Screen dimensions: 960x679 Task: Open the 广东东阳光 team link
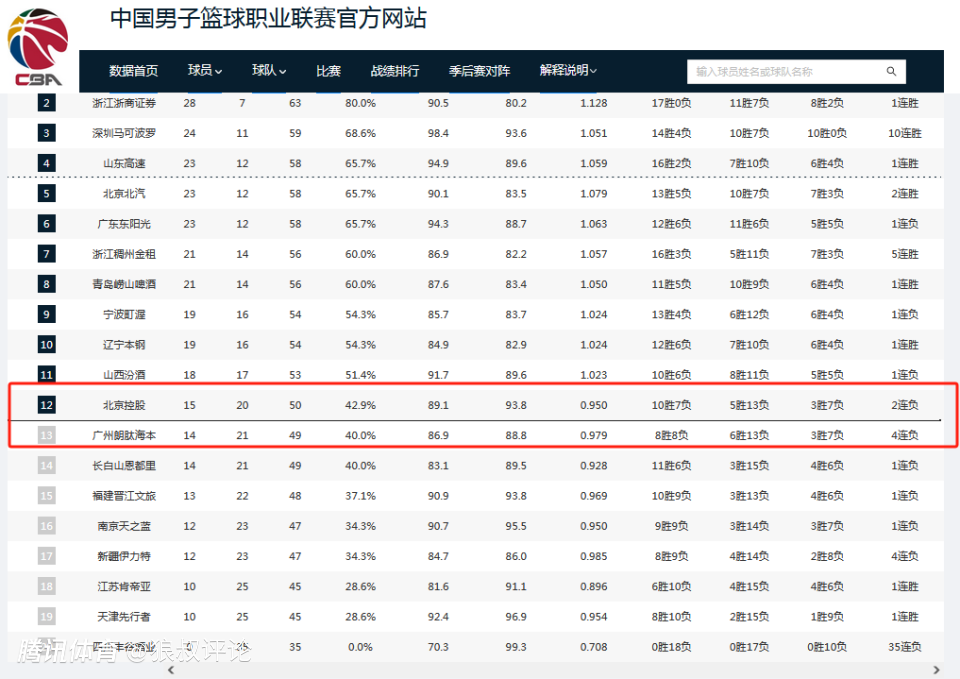point(124,224)
